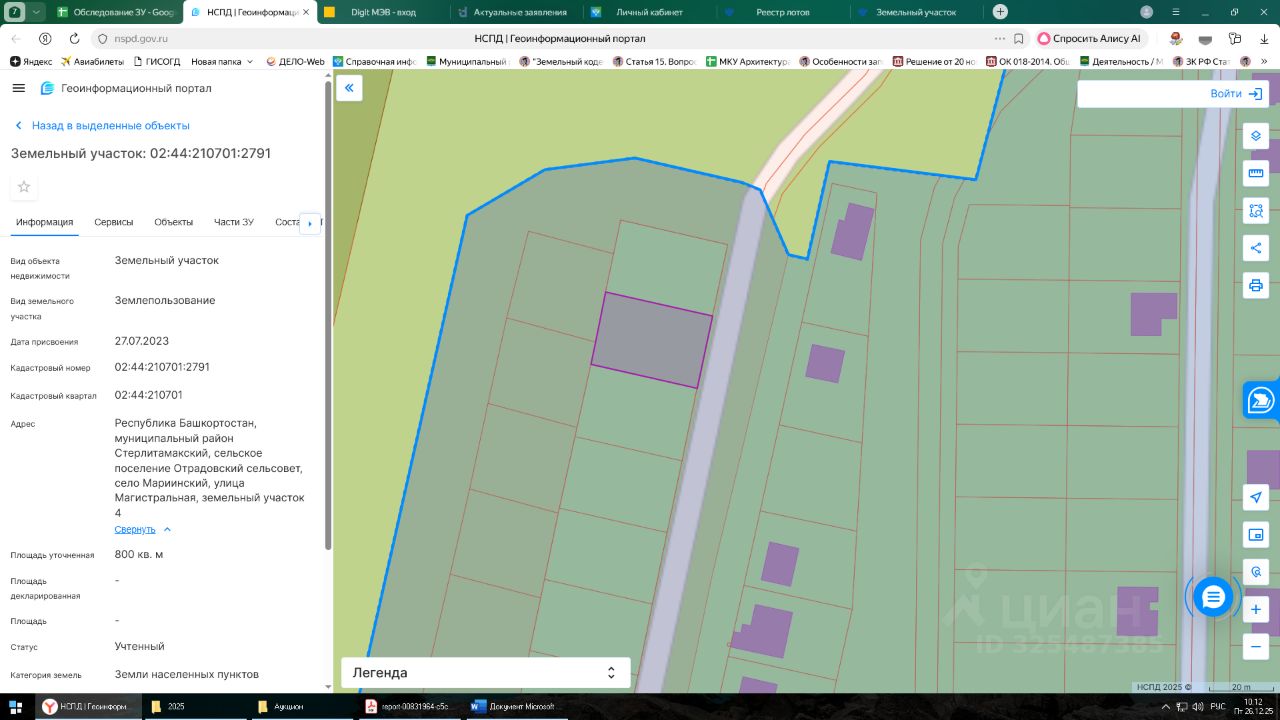Click the Войти login button
Image resolution: width=1280 pixels, height=720 pixels.
1236,93
